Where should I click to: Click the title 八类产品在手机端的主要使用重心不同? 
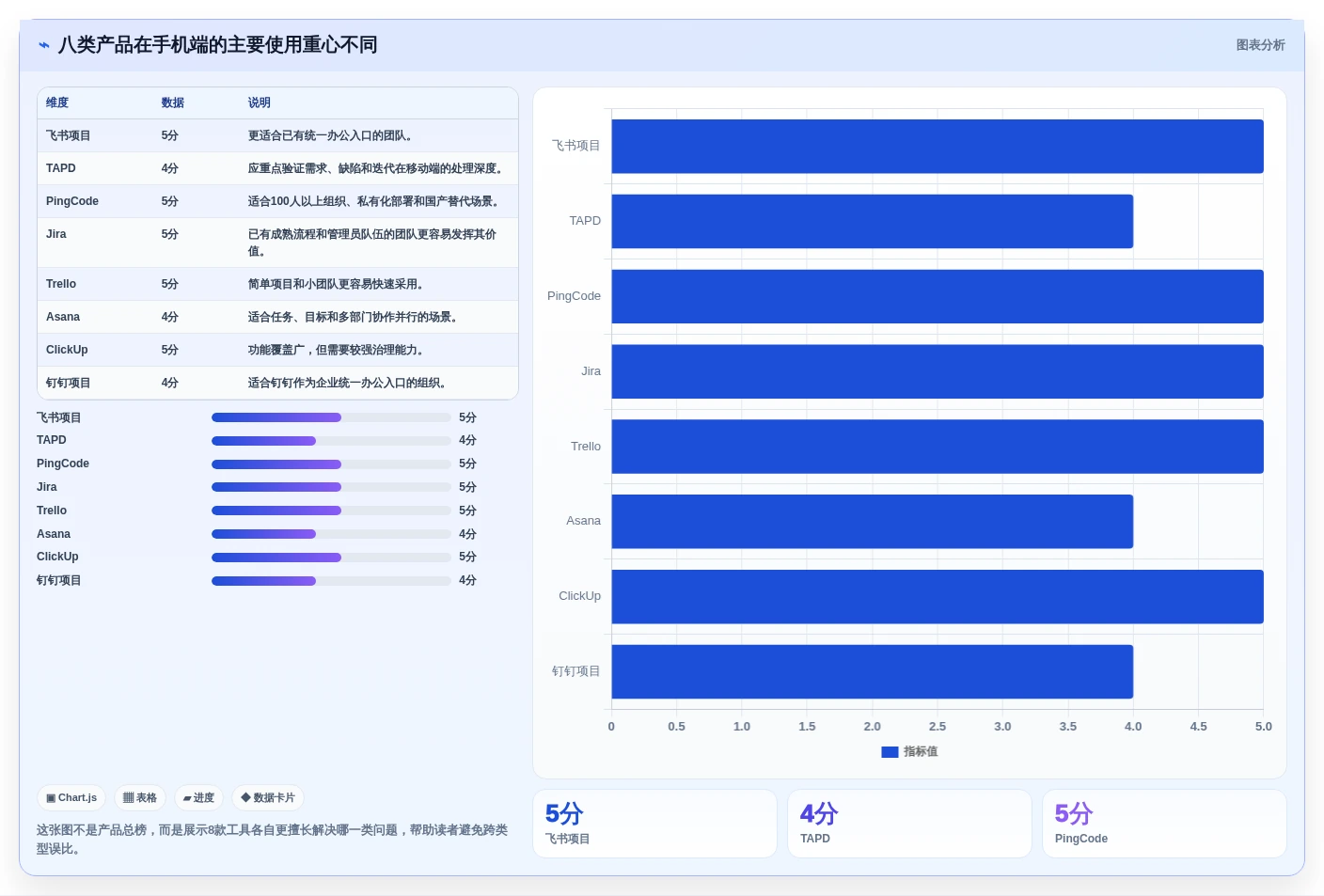pyautogui.click(x=218, y=45)
